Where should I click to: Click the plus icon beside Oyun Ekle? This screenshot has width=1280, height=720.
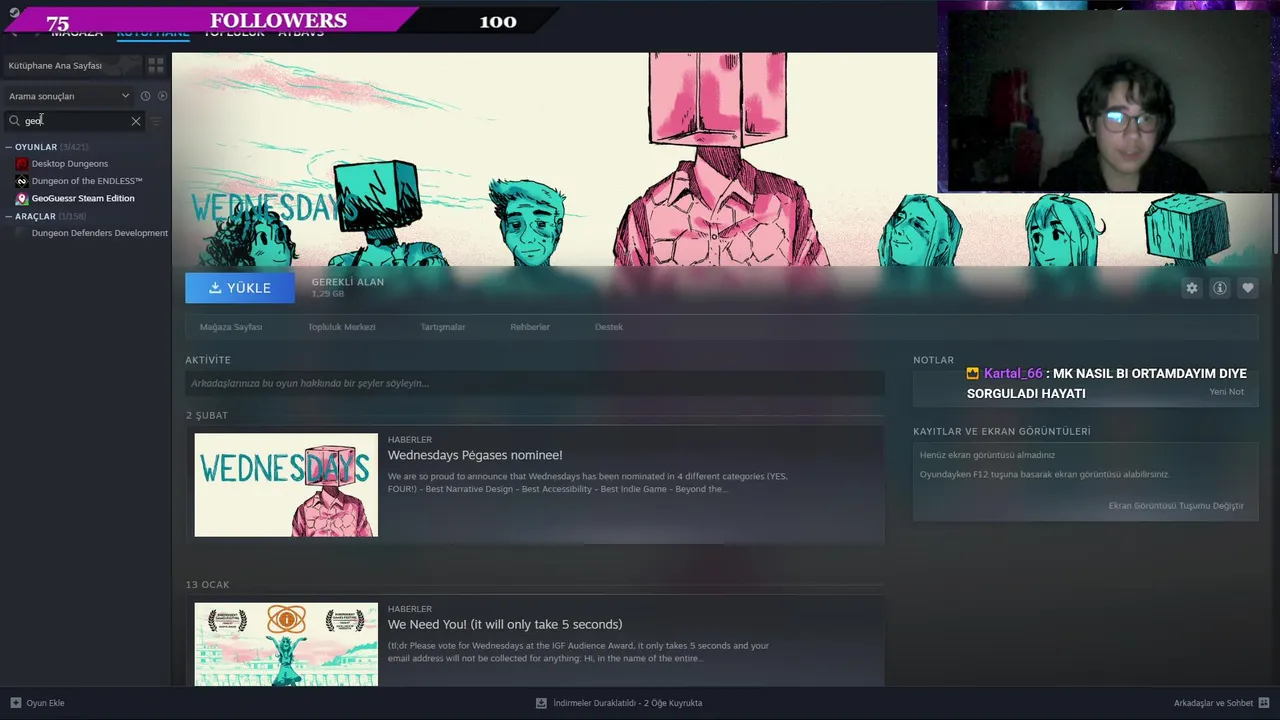tap(15, 703)
